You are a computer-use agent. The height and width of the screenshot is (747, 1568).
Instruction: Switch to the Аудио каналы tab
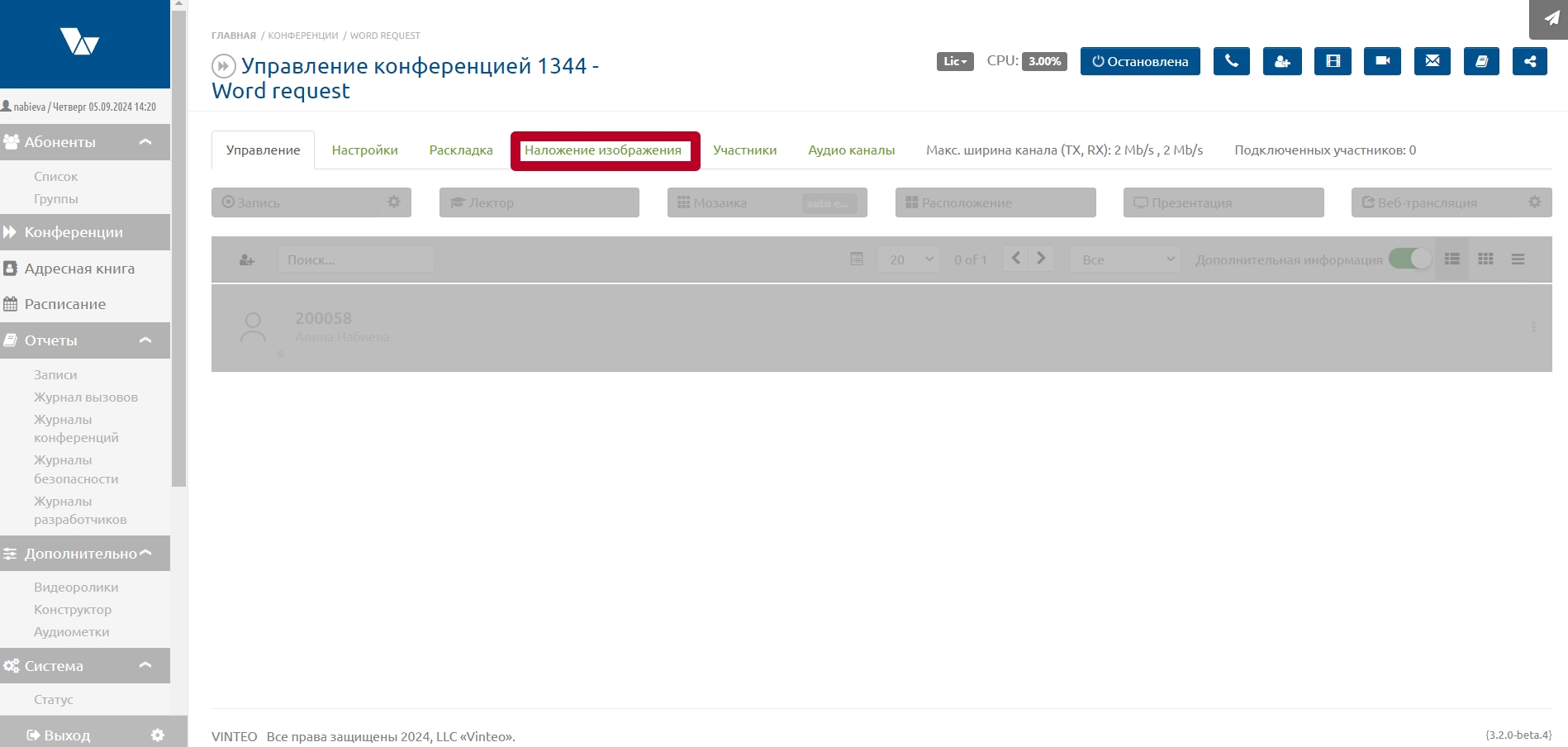851,150
